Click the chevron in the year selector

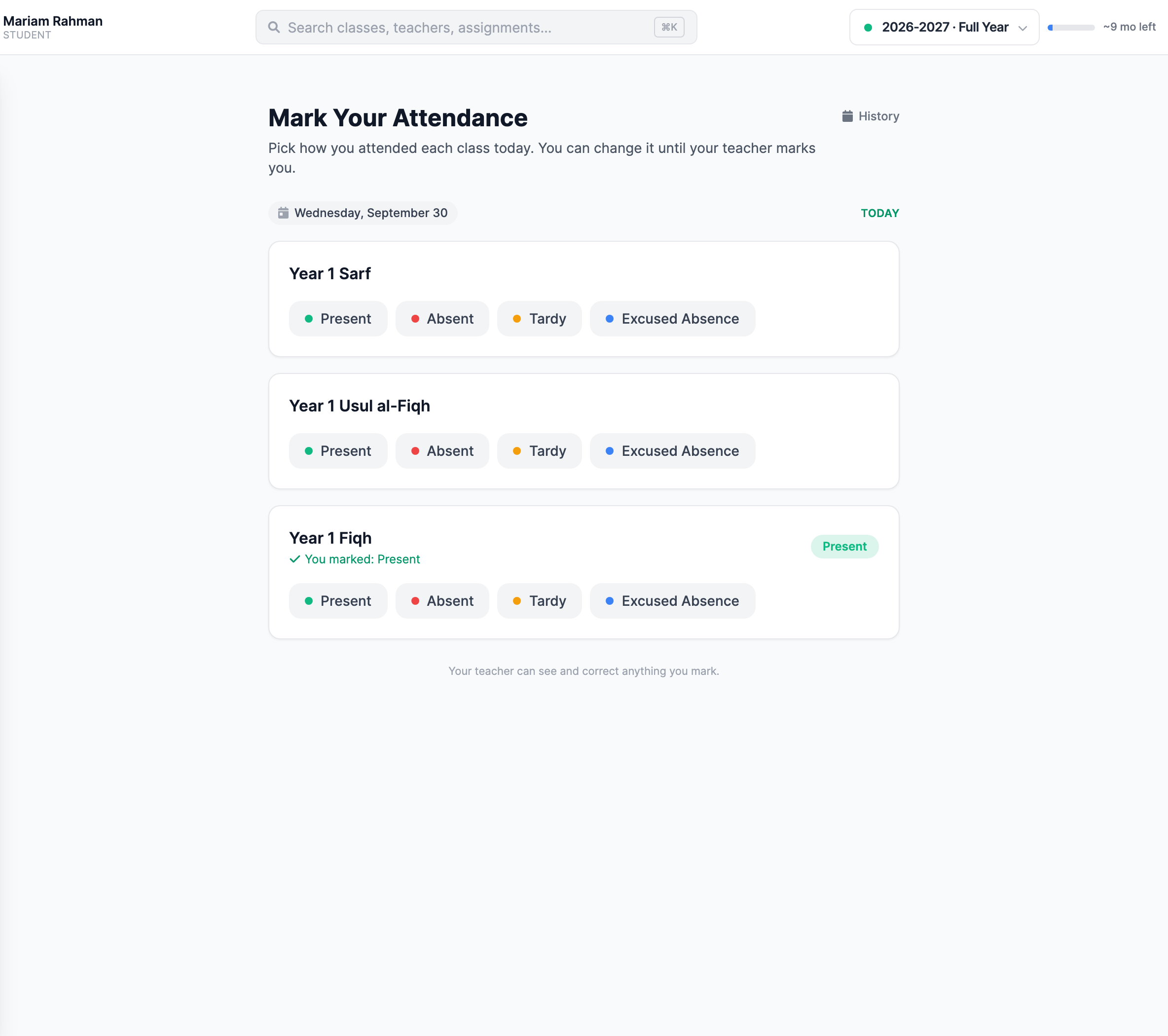click(1023, 28)
